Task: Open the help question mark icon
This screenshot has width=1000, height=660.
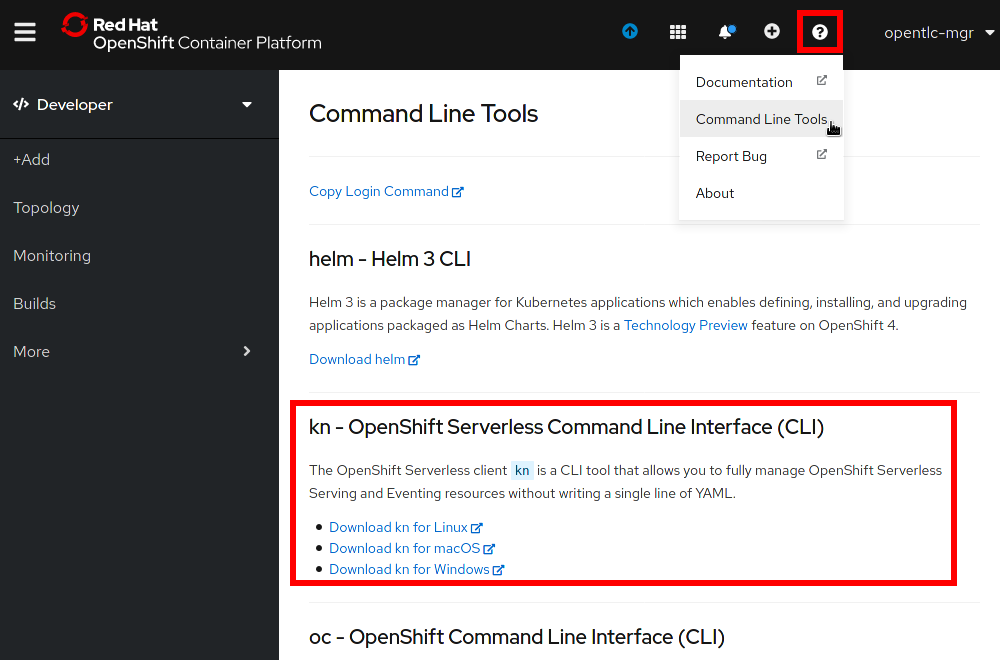Action: 820,32
